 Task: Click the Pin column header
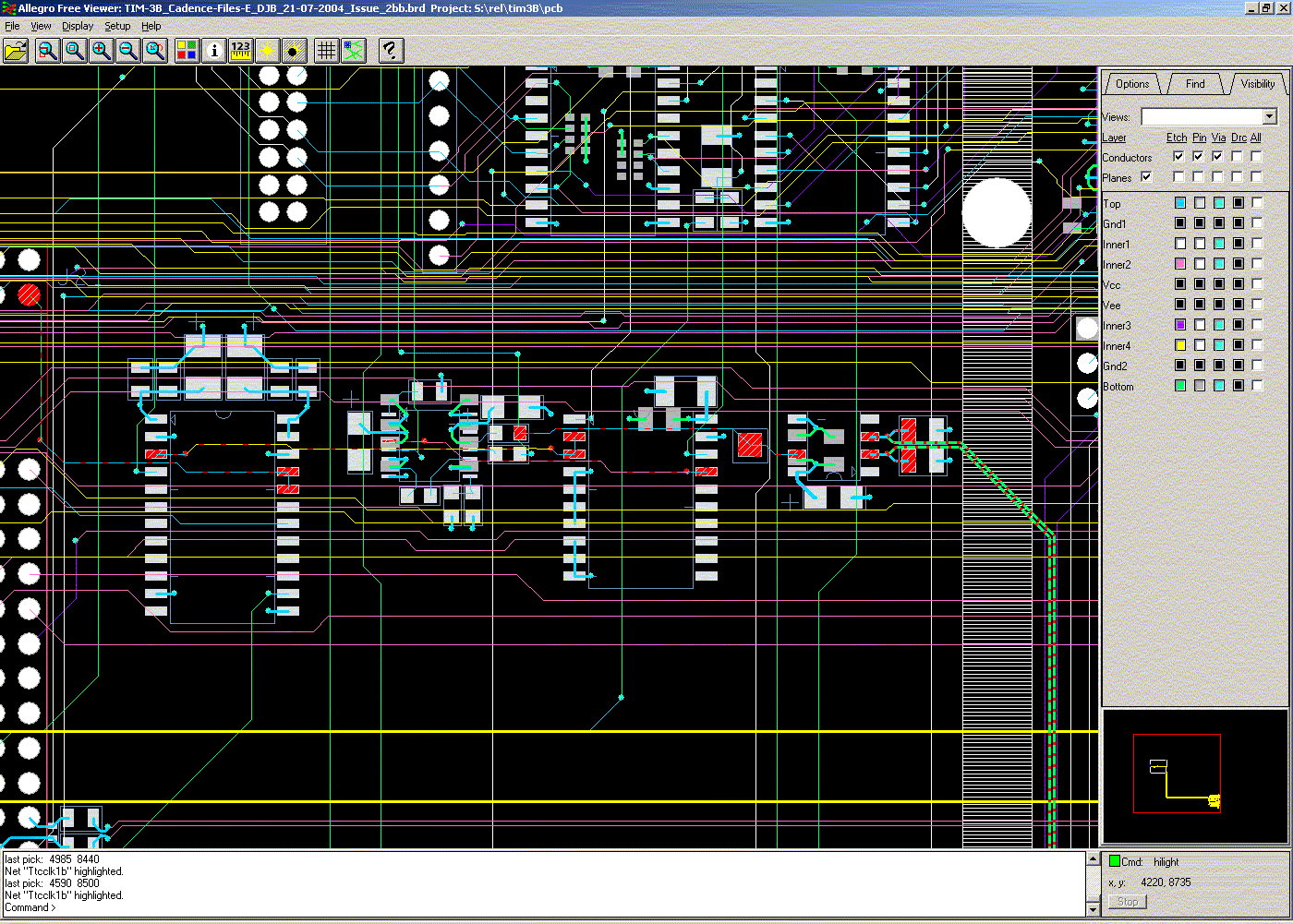click(x=1199, y=138)
